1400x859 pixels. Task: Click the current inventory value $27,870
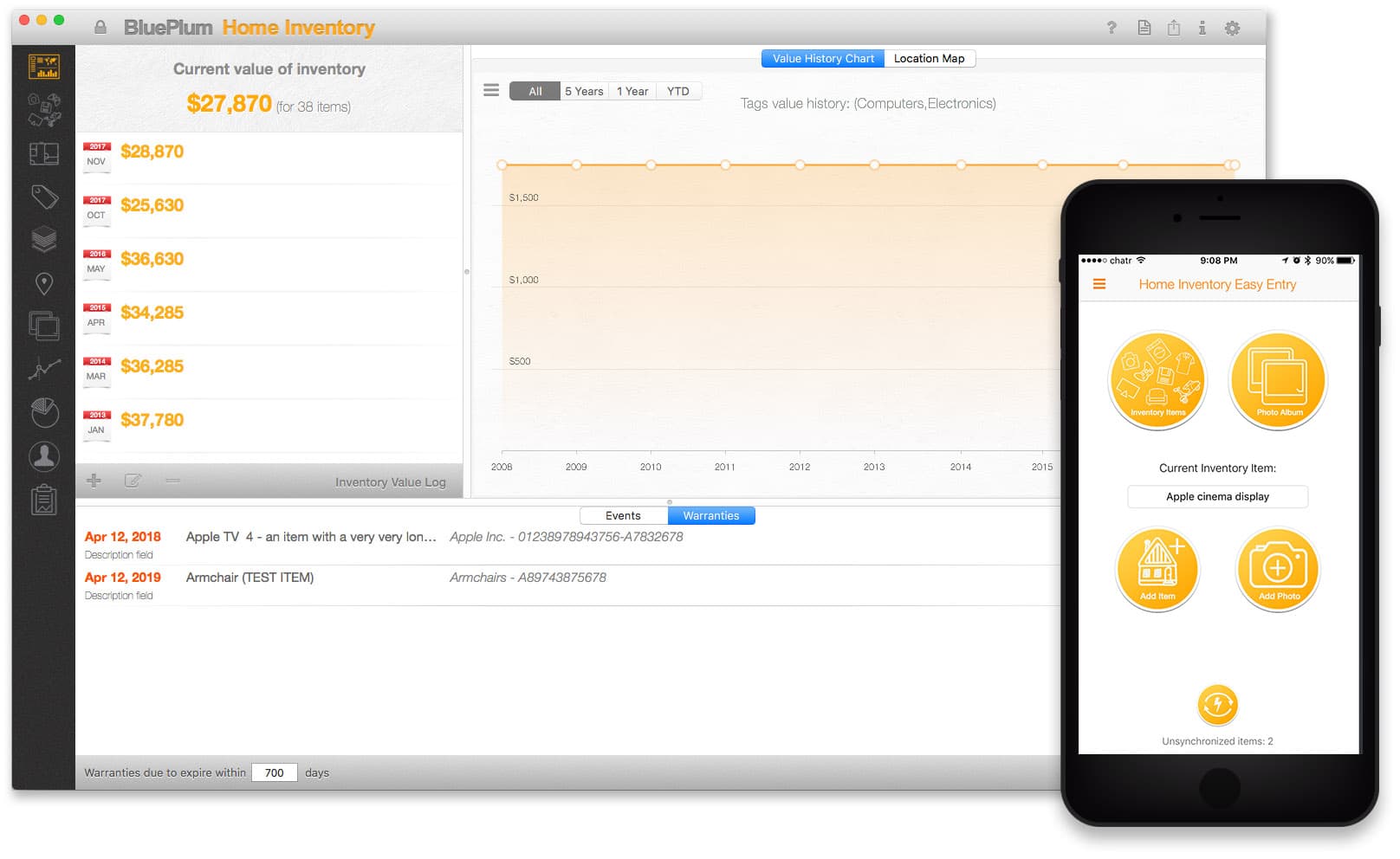[x=229, y=104]
